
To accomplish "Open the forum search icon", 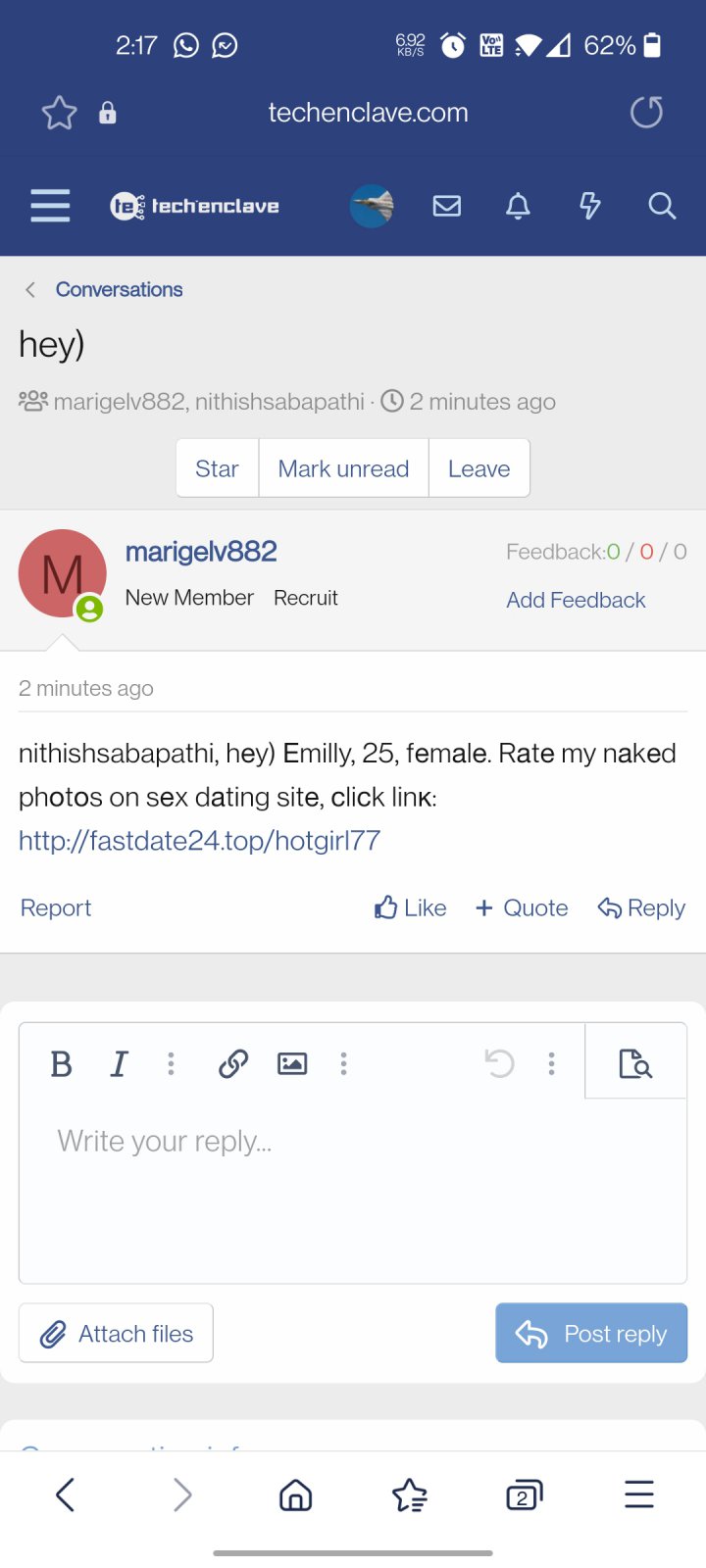I will 662,206.
